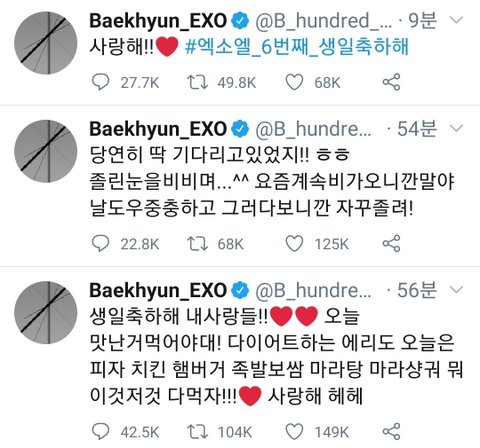Like the tweet with 68K likes
This screenshot has width=480, height=448.
click(294, 82)
